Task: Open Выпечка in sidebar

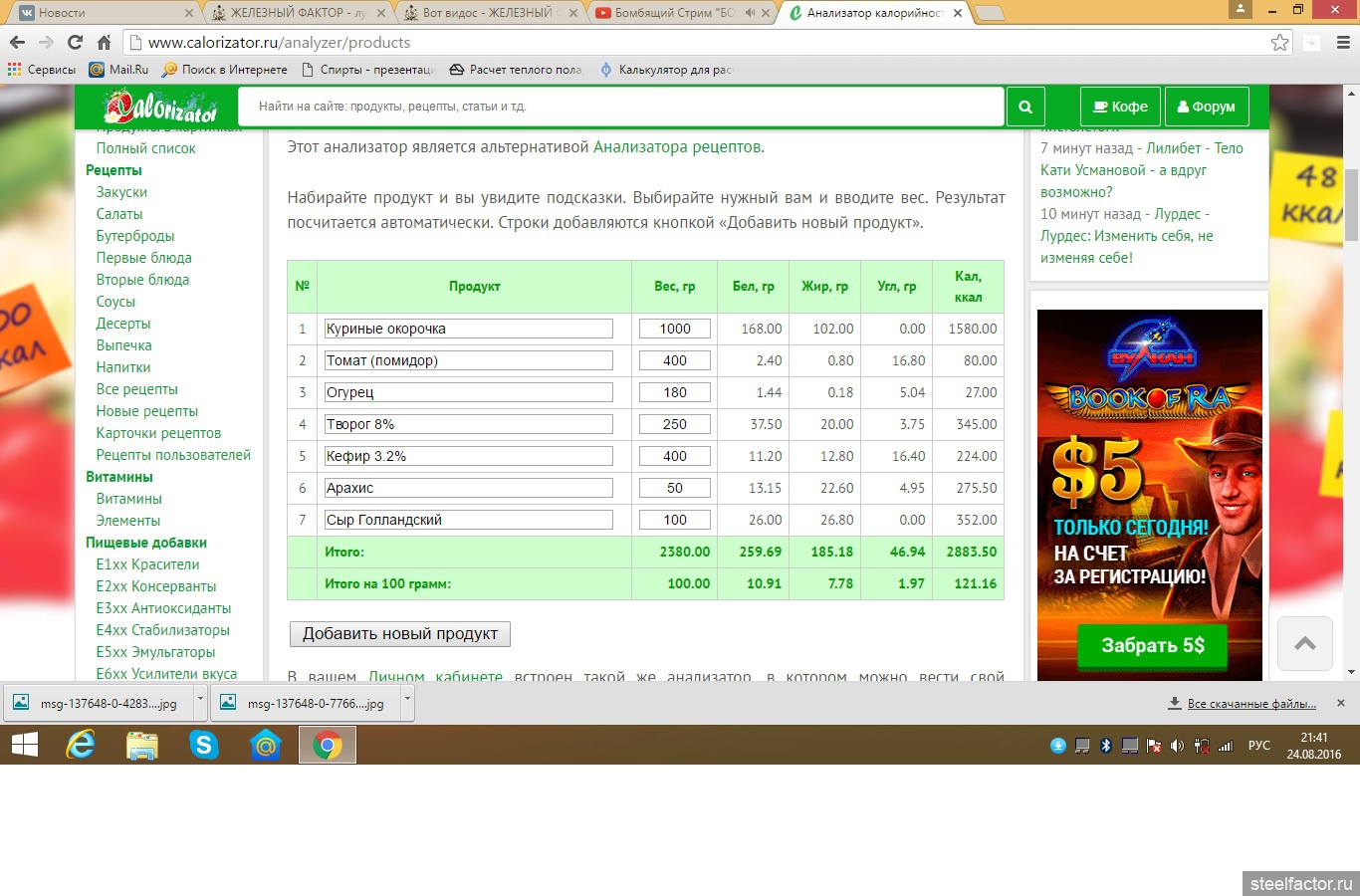Action: coord(124,345)
